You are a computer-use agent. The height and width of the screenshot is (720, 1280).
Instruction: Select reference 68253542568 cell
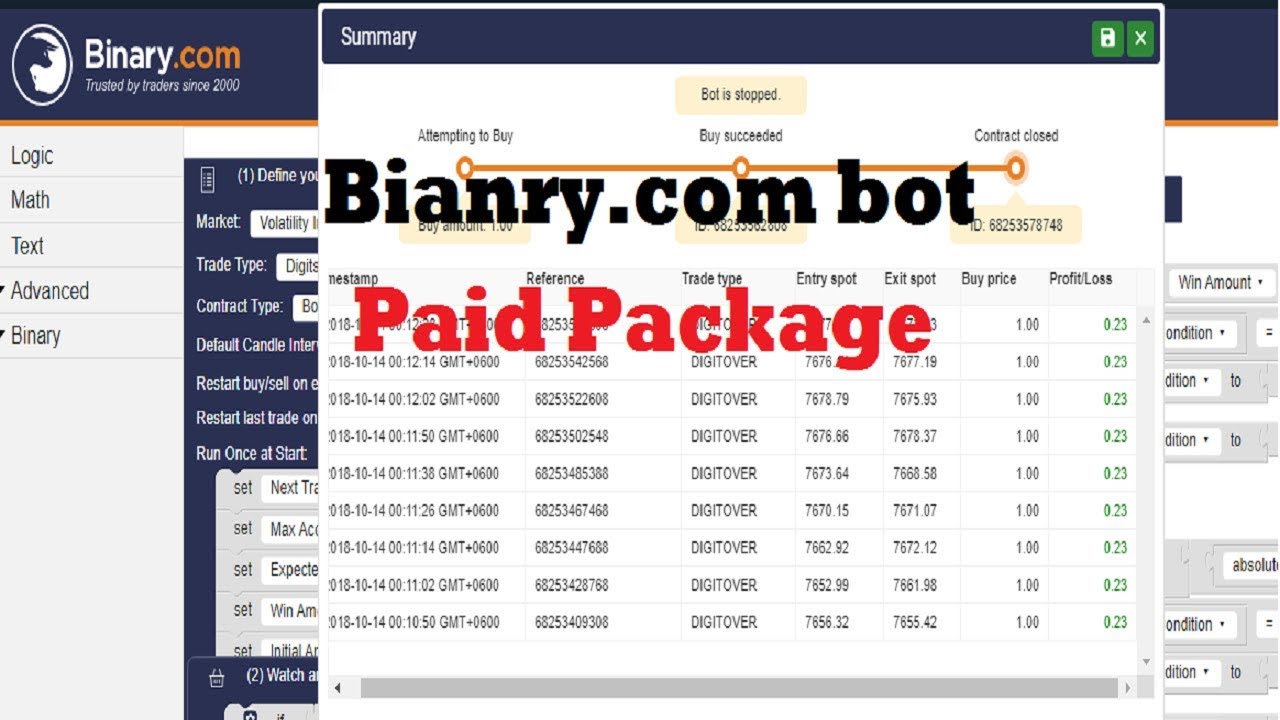[603, 362]
